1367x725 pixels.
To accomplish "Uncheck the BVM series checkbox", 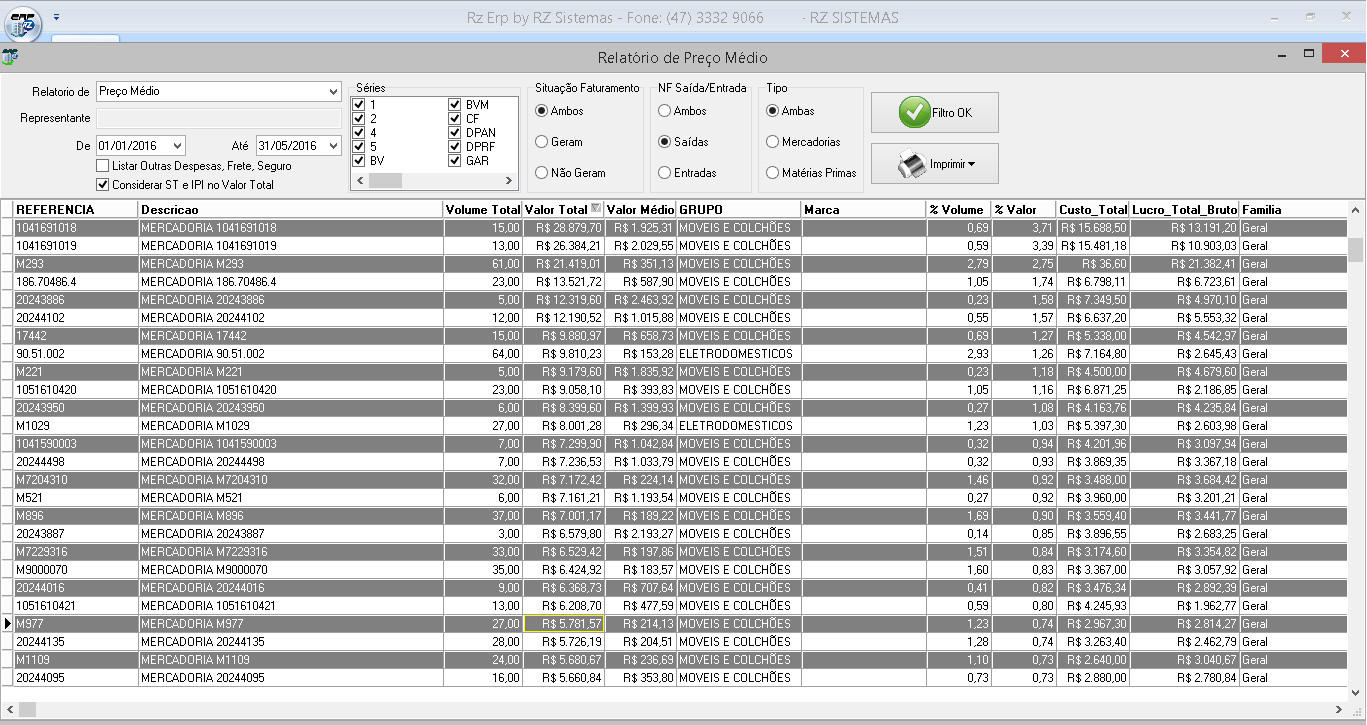I will (455, 105).
